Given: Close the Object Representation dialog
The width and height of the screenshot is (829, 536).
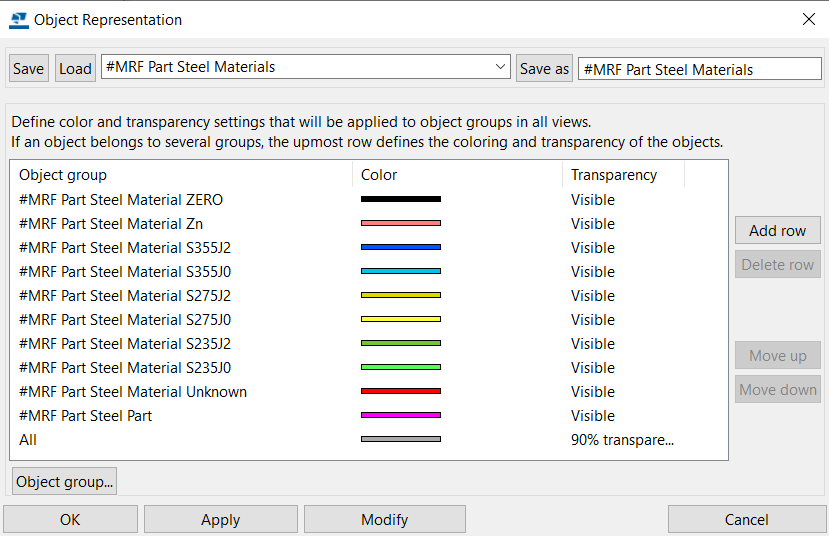Looking at the screenshot, I should (808, 20).
